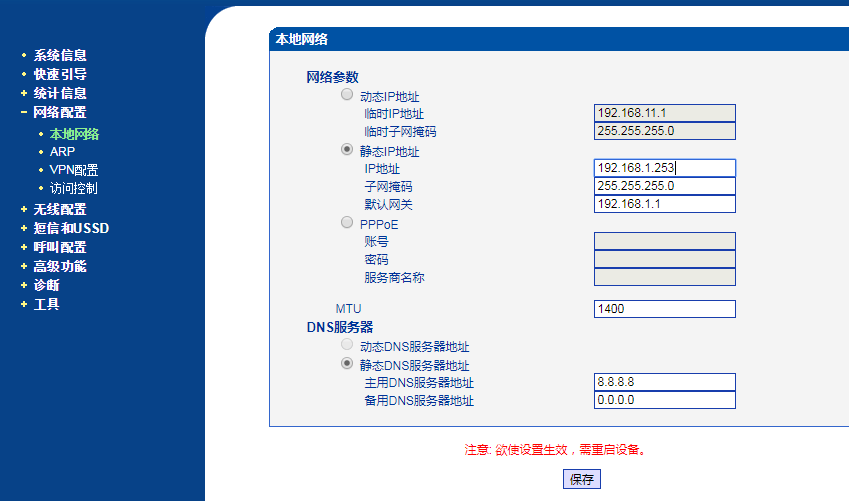The image size is (849, 501).
Task: Expand the 系统信息 menu section
Action: click(59, 55)
